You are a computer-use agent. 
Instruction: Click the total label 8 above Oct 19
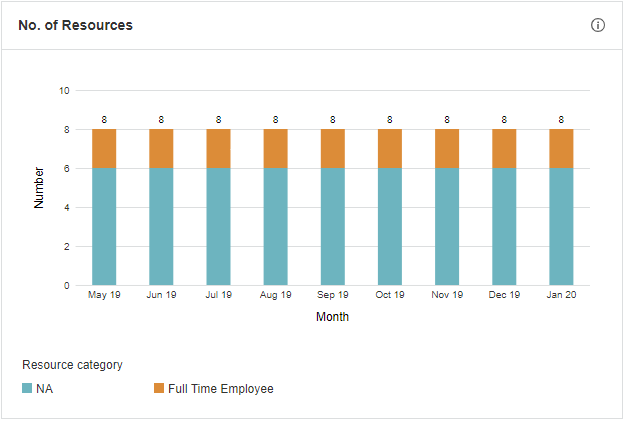coord(390,120)
